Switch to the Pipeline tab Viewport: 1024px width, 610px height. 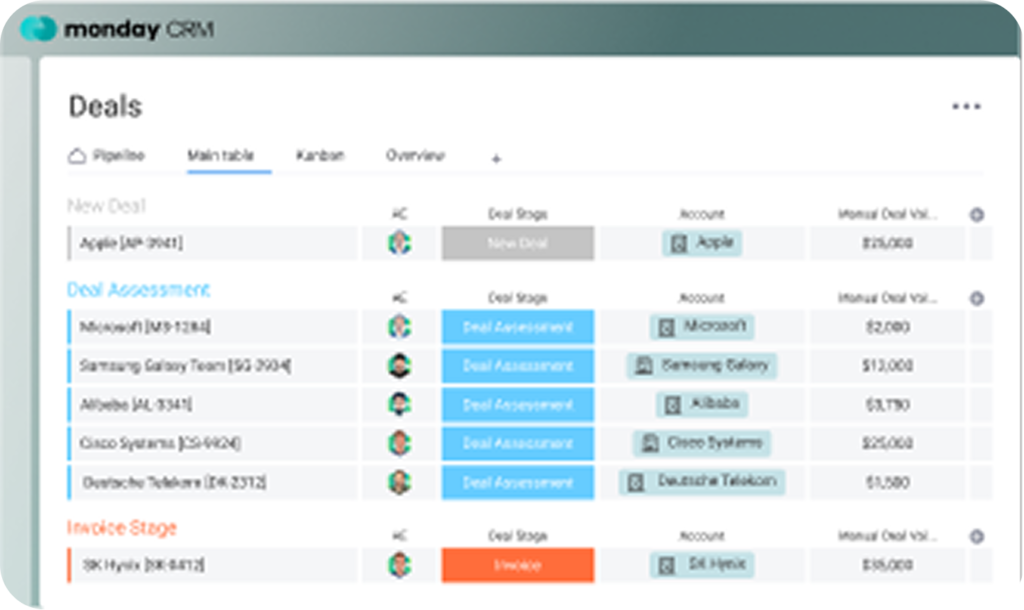click(118, 155)
